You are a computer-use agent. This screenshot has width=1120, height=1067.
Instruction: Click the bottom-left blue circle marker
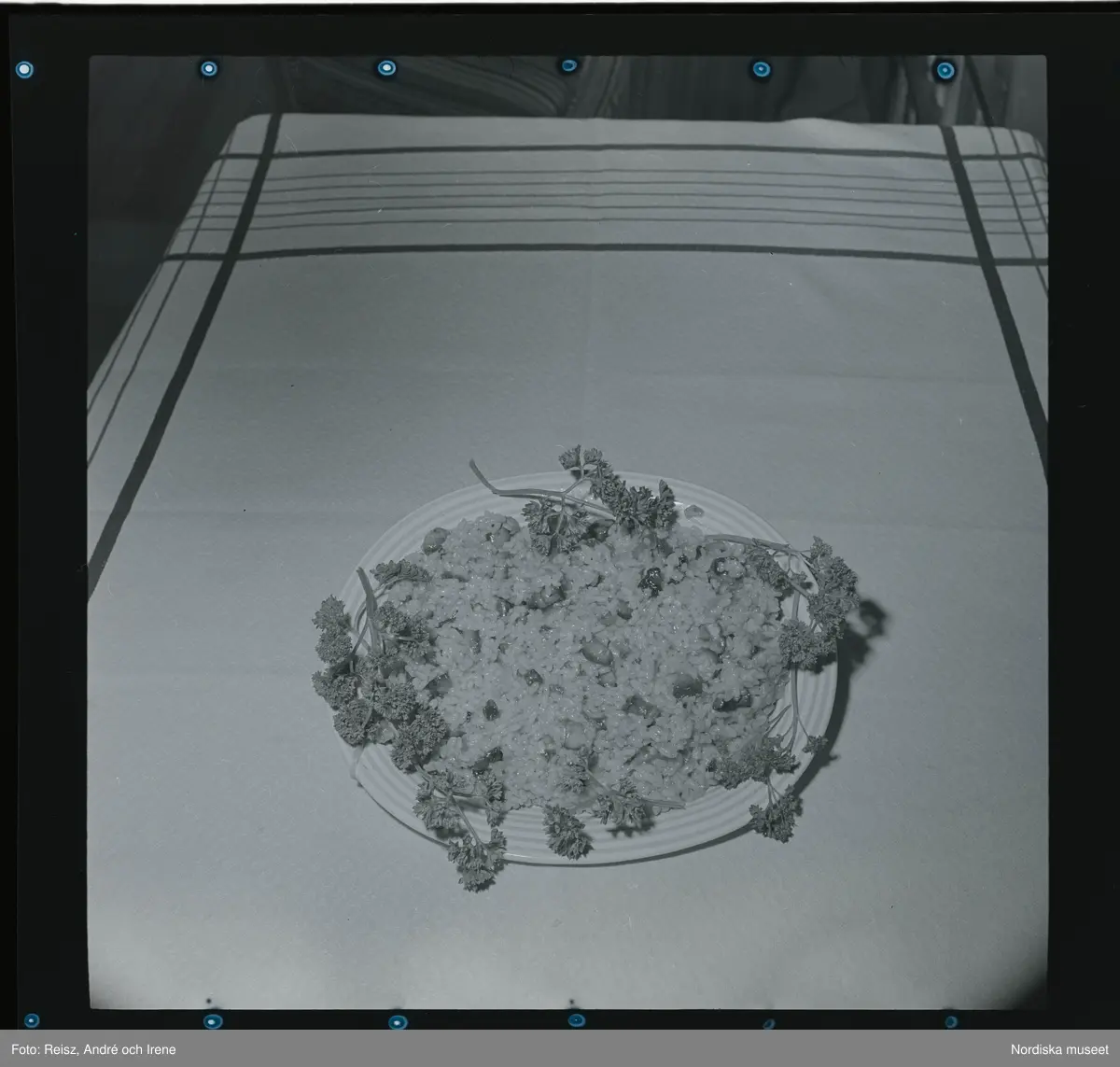31,1020
